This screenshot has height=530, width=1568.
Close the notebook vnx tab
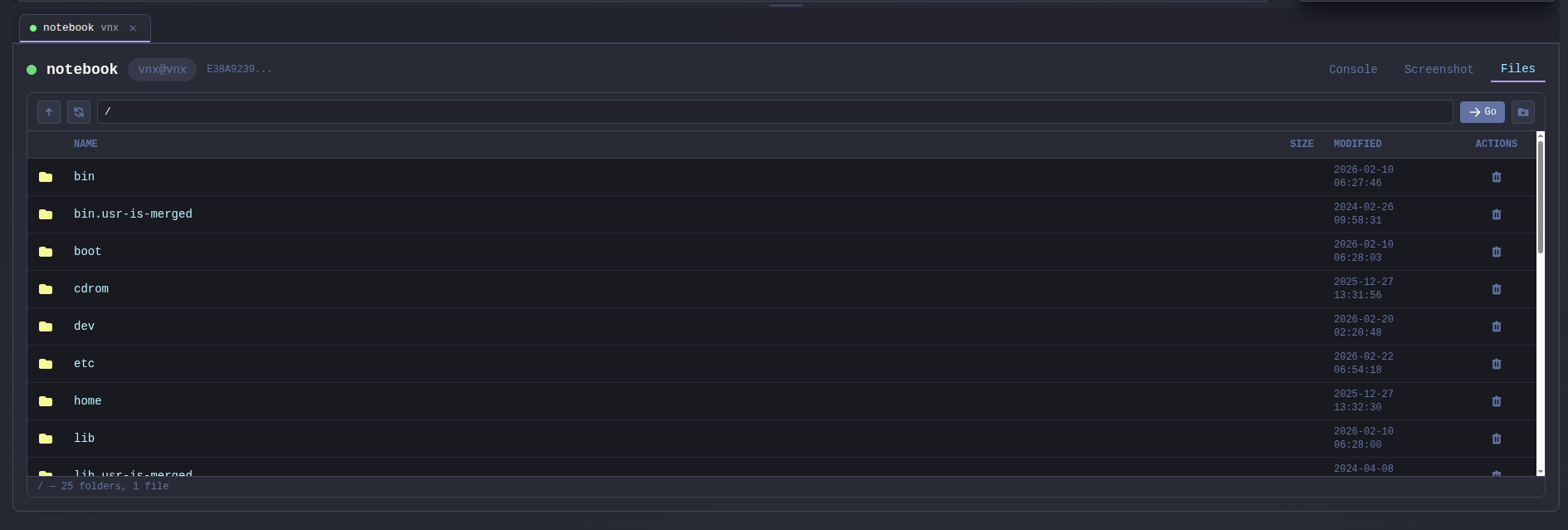(x=133, y=28)
